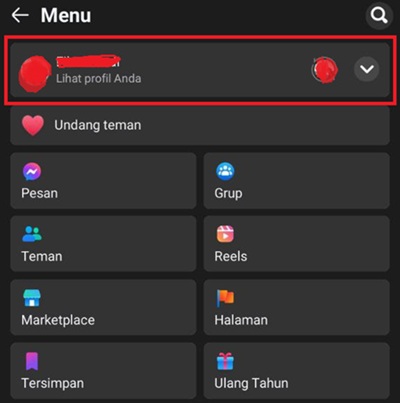Tap the Marketplace storefront icon

32,297
